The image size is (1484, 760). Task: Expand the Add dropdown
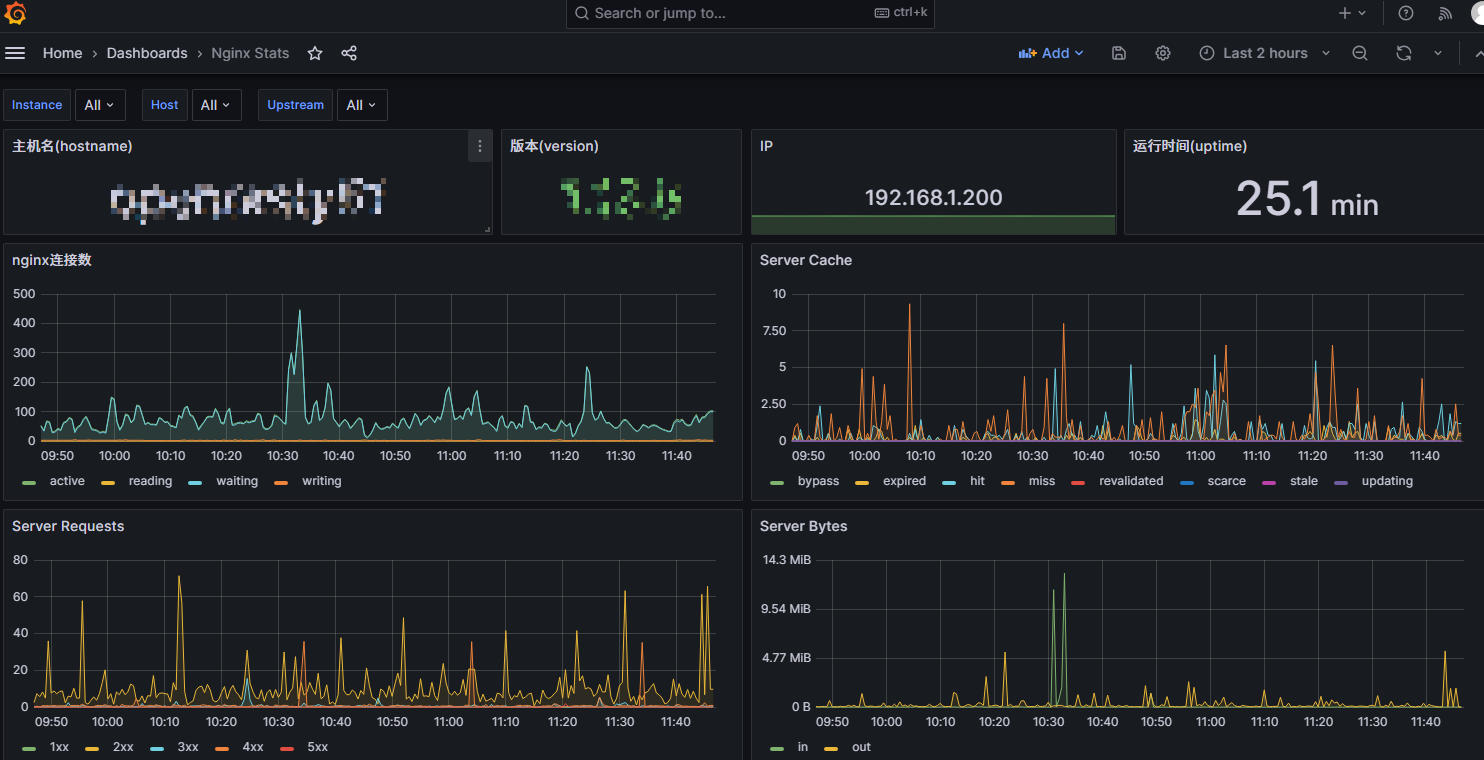click(x=1051, y=53)
